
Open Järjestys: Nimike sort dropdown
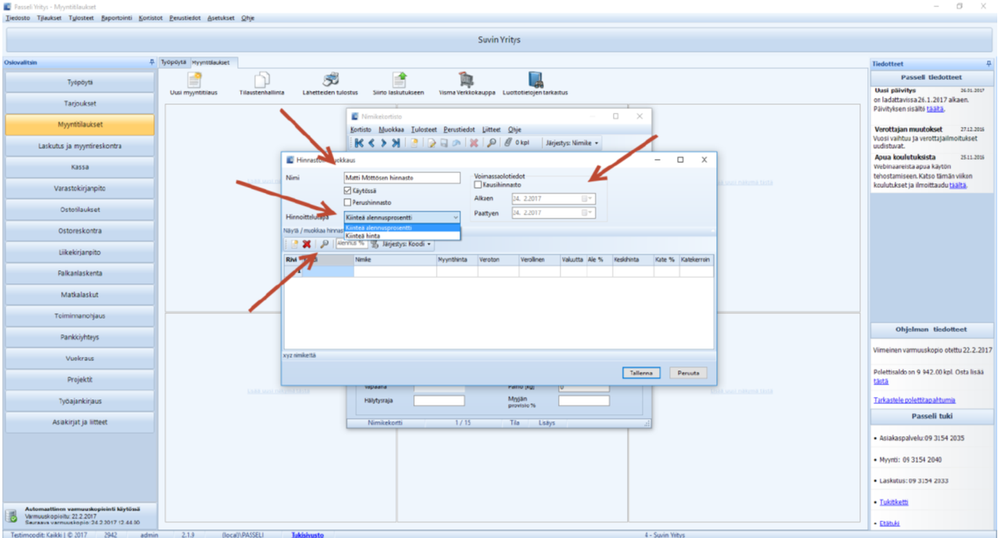572,143
